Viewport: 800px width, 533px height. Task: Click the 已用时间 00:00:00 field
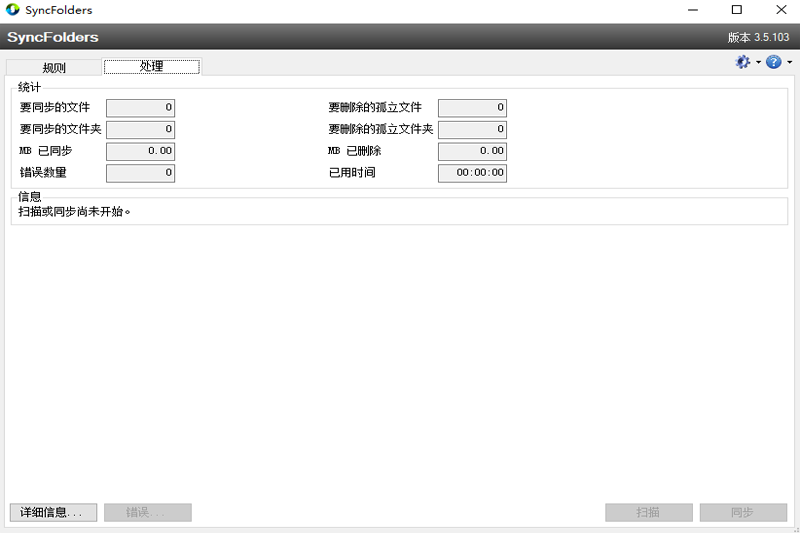(x=472, y=173)
